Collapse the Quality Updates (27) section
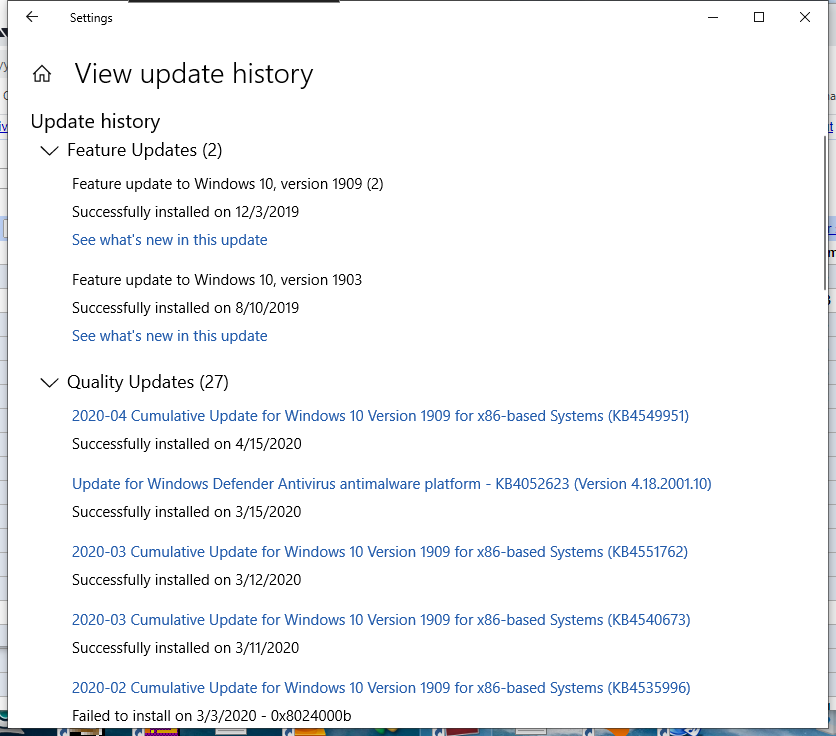Viewport: 836px width, 736px height. (x=50, y=382)
